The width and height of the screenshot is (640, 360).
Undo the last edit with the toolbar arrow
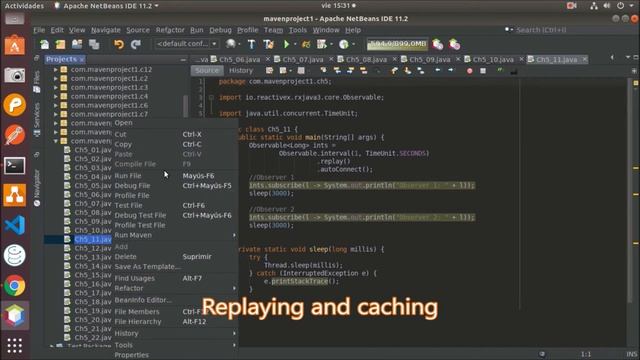[119, 44]
